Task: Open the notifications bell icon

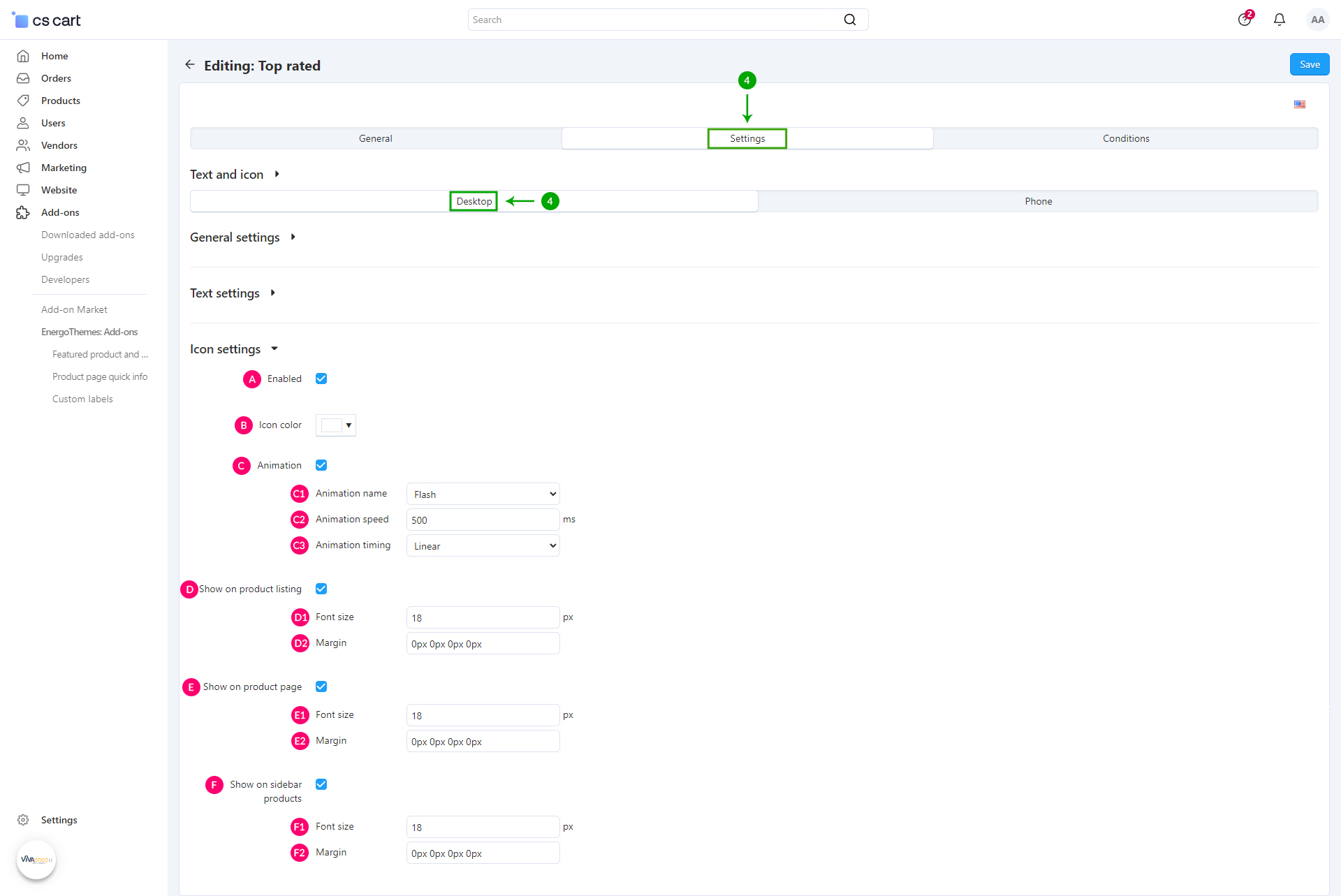Action: (x=1279, y=20)
